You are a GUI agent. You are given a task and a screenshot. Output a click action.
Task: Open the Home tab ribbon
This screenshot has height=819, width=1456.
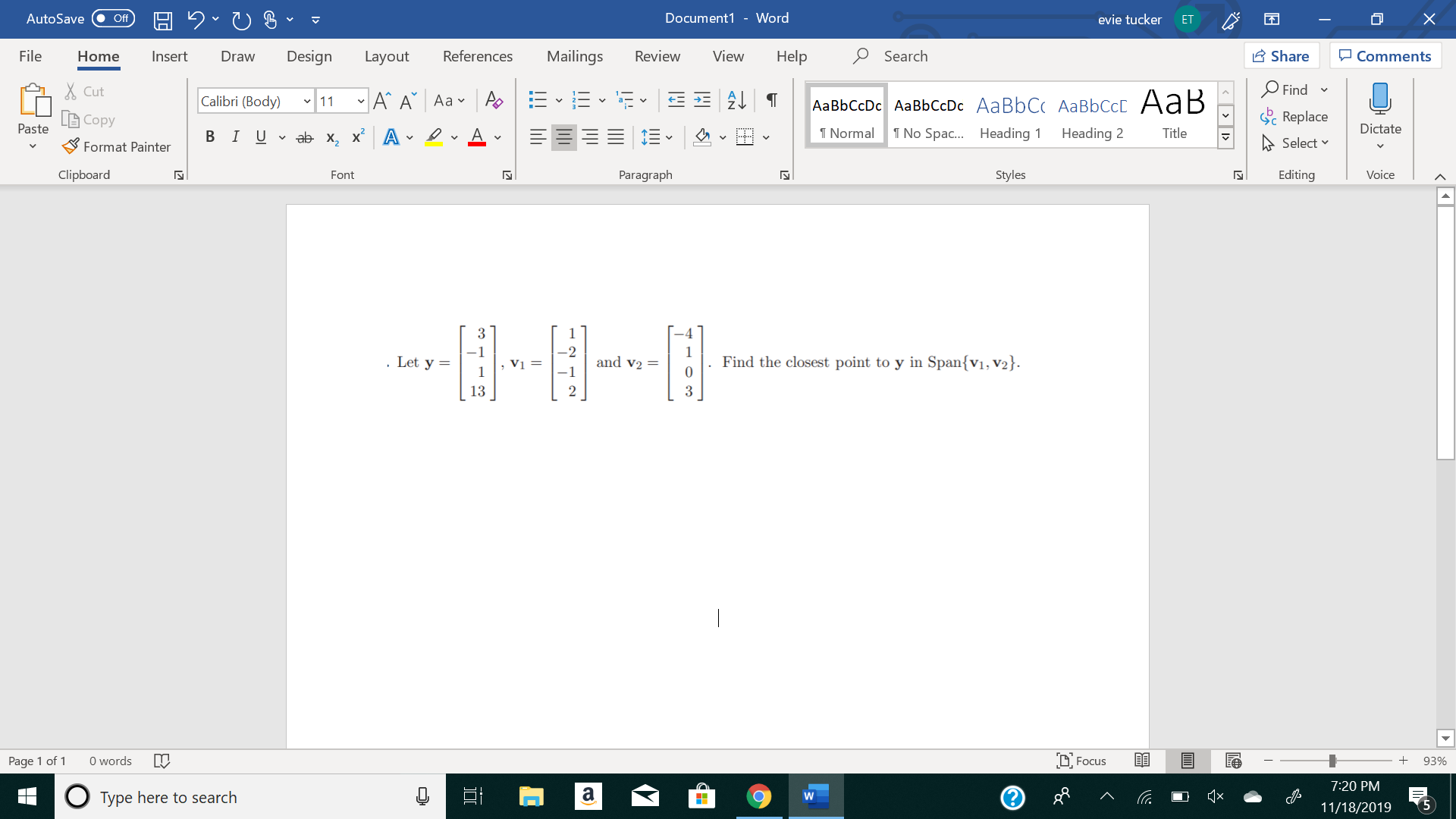click(98, 56)
